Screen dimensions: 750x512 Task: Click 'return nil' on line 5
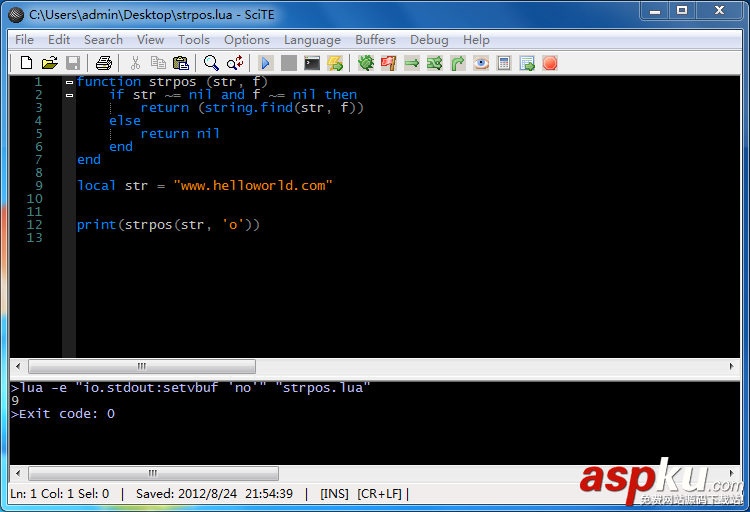[180, 134]
